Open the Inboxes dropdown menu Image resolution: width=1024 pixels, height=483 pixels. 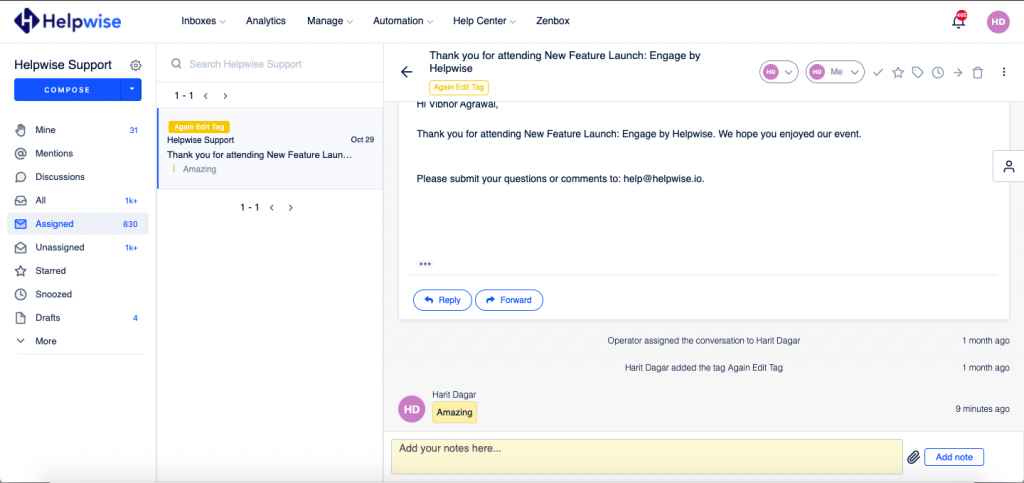click(x=203, y=21)
